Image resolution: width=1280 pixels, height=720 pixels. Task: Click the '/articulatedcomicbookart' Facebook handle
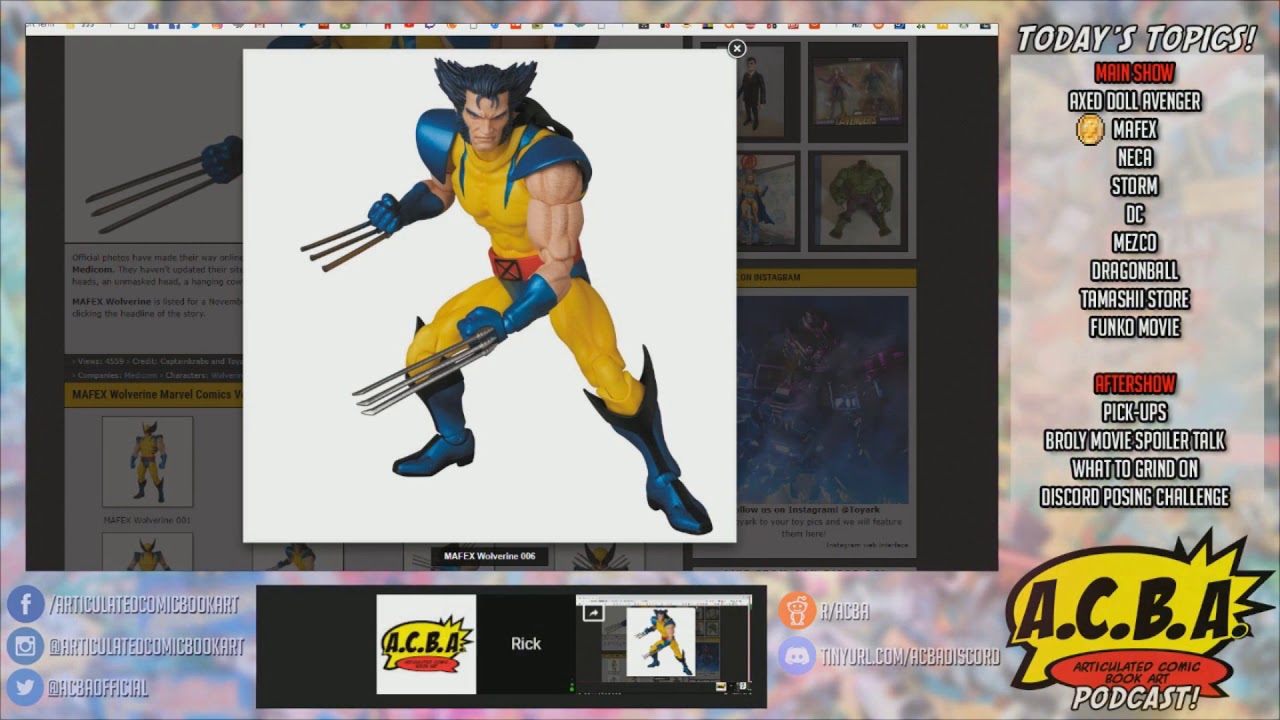tap(146, 604)
